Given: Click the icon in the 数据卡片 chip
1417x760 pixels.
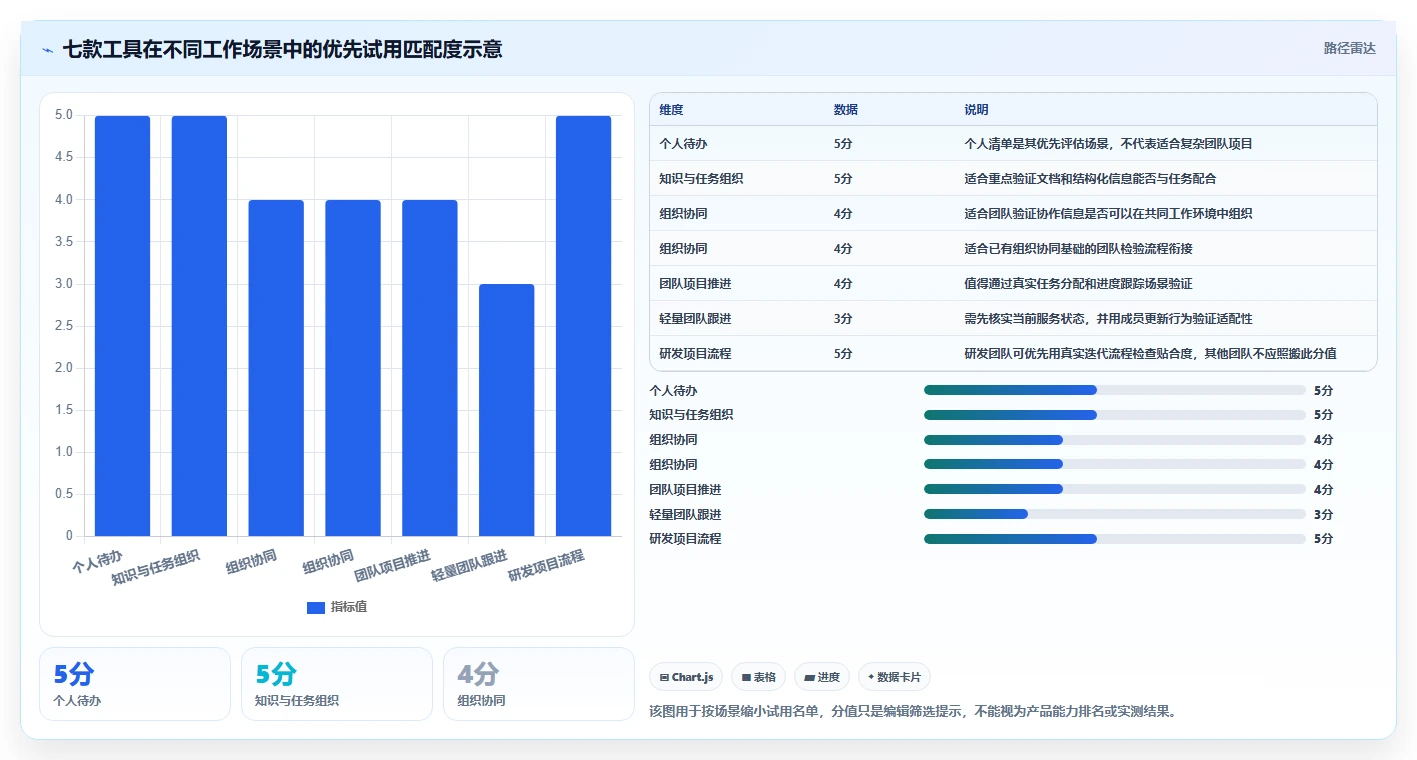Looking at the screenshot, I should pos(871,677).
